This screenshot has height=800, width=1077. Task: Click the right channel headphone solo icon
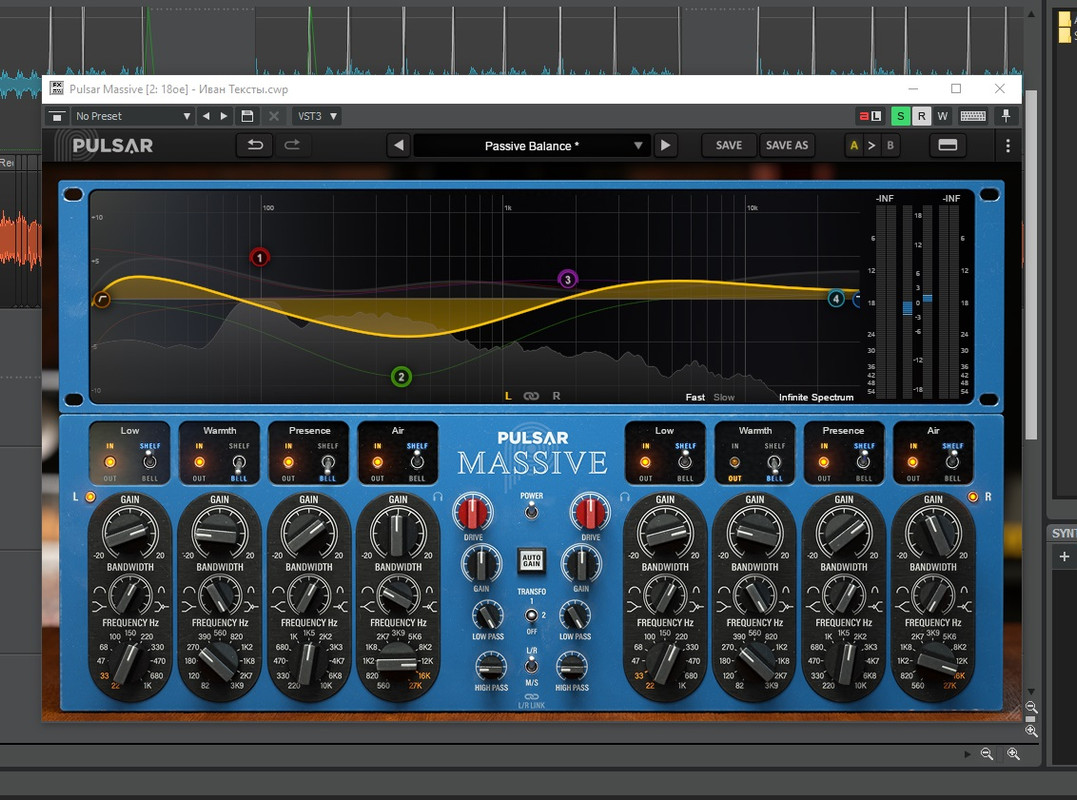tap(625, 496)
